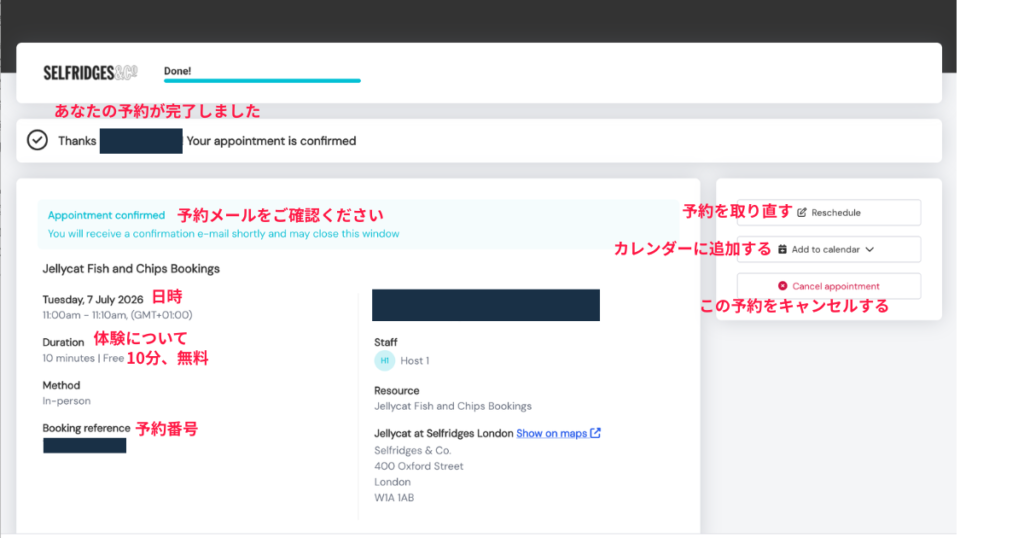1024x538 pixels.
Task: Click 'Thanks' greeting text
Action: pos(77,141)
